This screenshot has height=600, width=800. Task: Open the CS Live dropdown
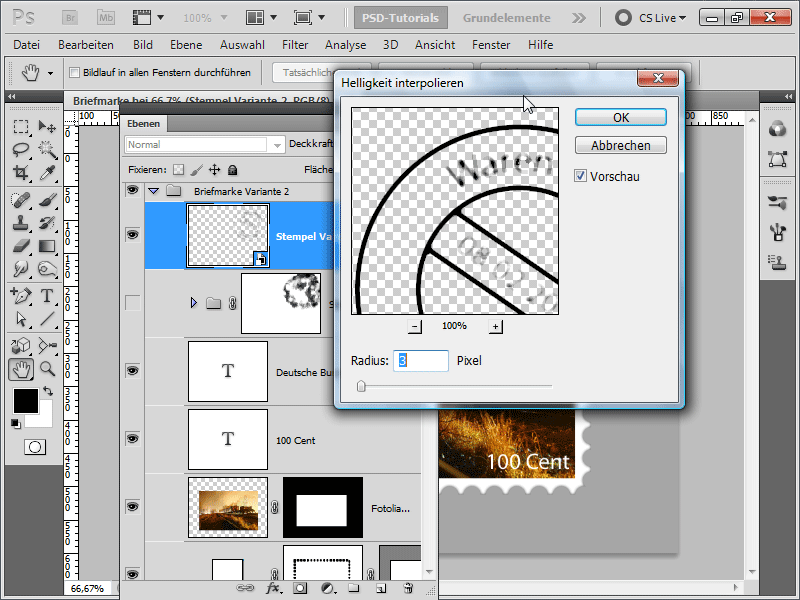662,18
